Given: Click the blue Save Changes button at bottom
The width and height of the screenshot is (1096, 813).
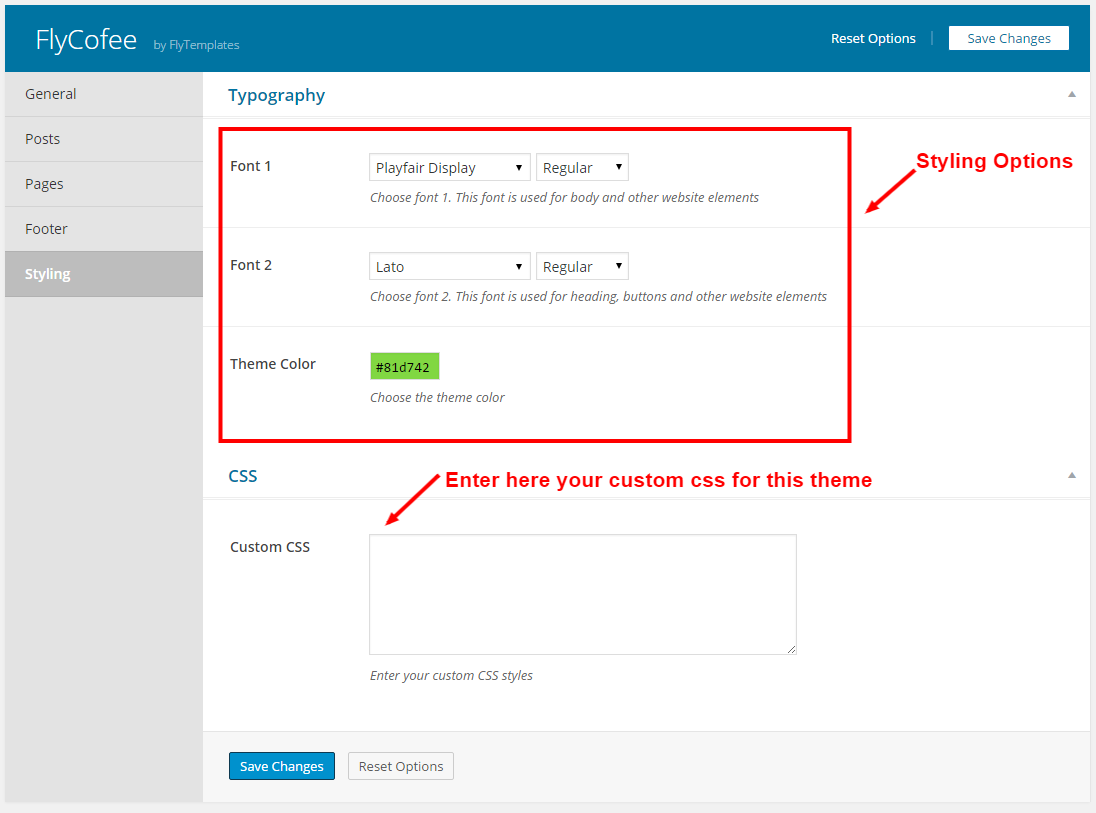Looking at the screenshot, I should [x=282, y=766].
